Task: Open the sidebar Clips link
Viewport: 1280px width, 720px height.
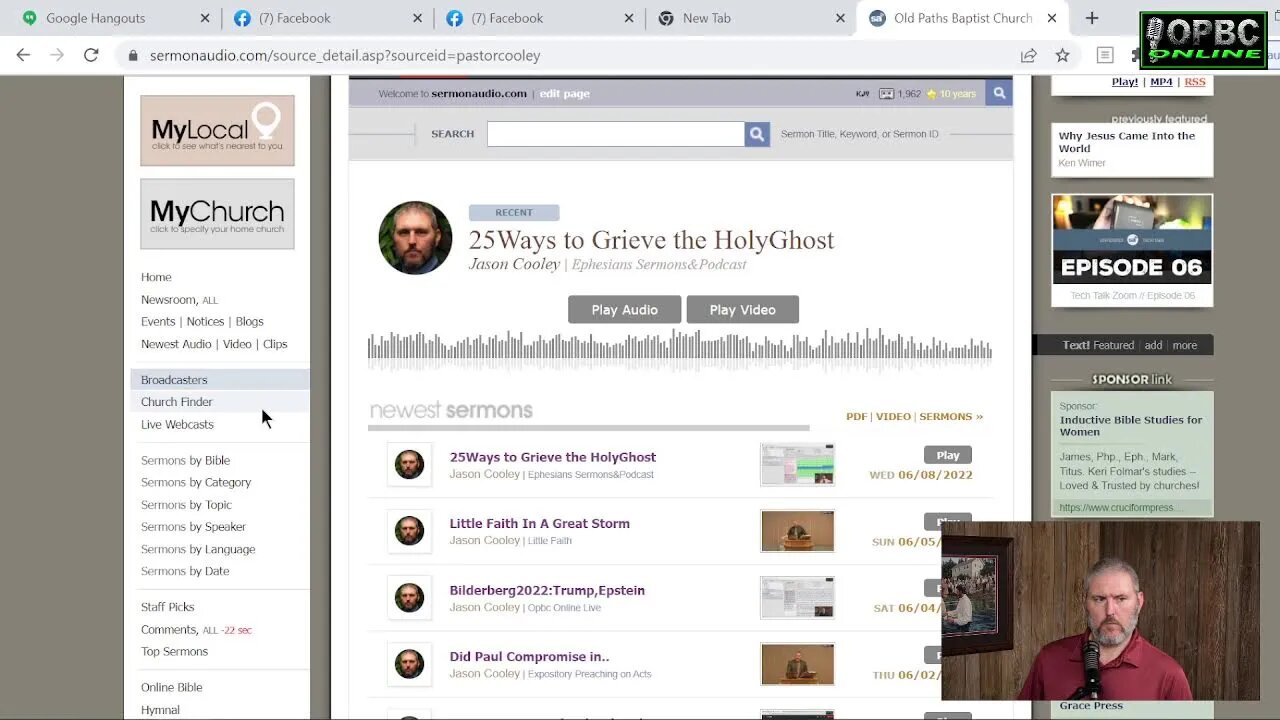Action: point(275,344)
